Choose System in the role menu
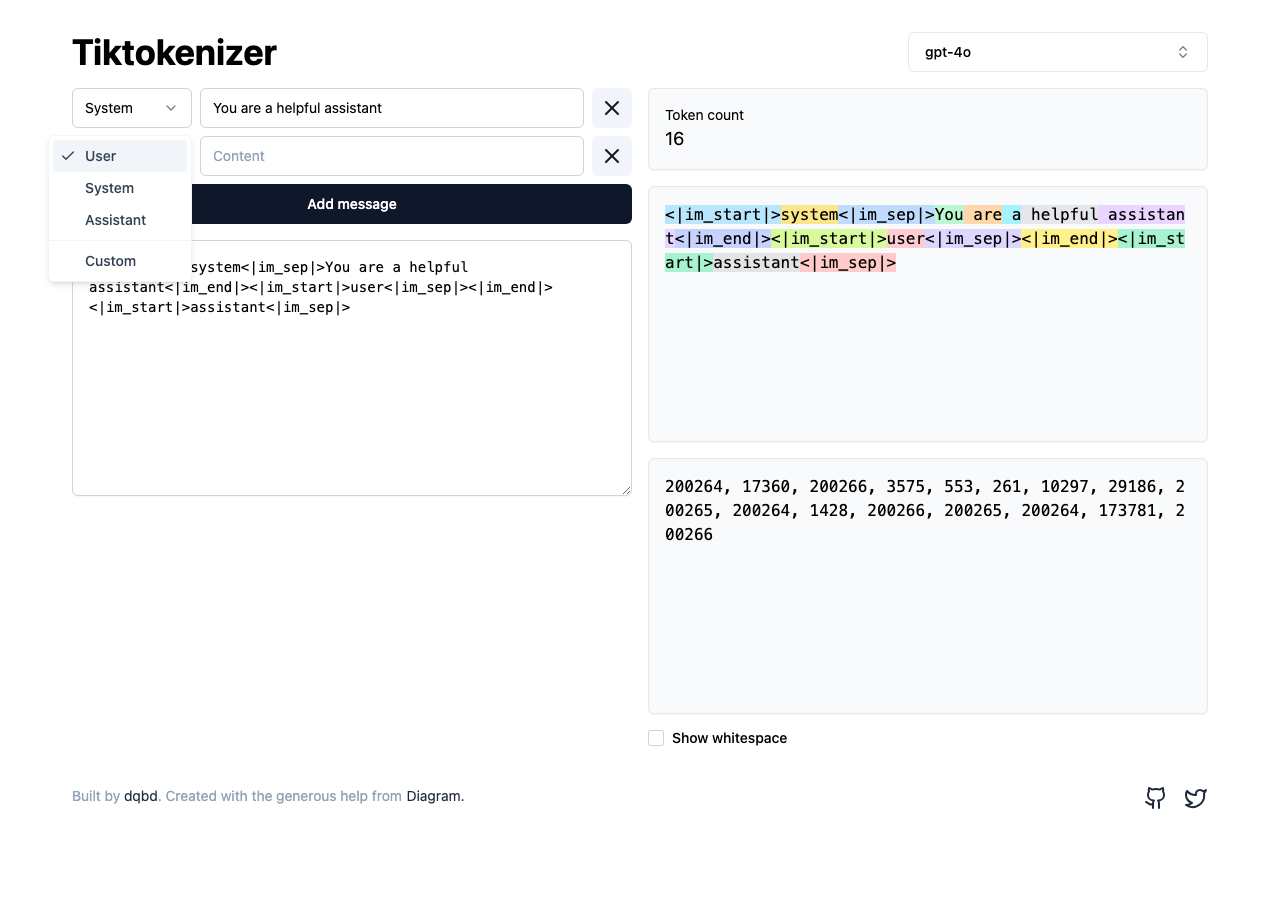1280x900 pixels. click(120, 188)
